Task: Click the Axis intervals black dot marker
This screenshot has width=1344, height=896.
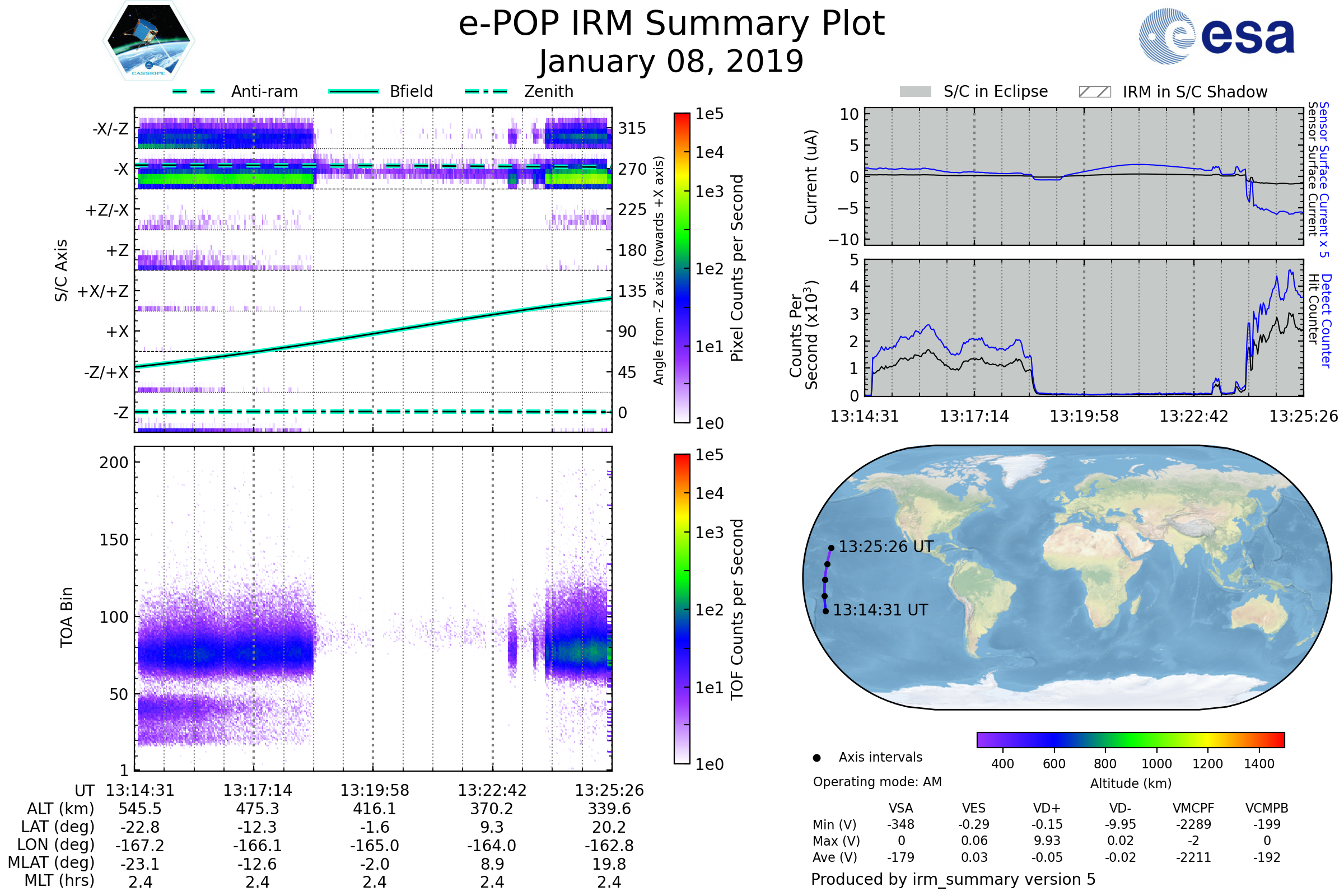Action: click(816, 758)
